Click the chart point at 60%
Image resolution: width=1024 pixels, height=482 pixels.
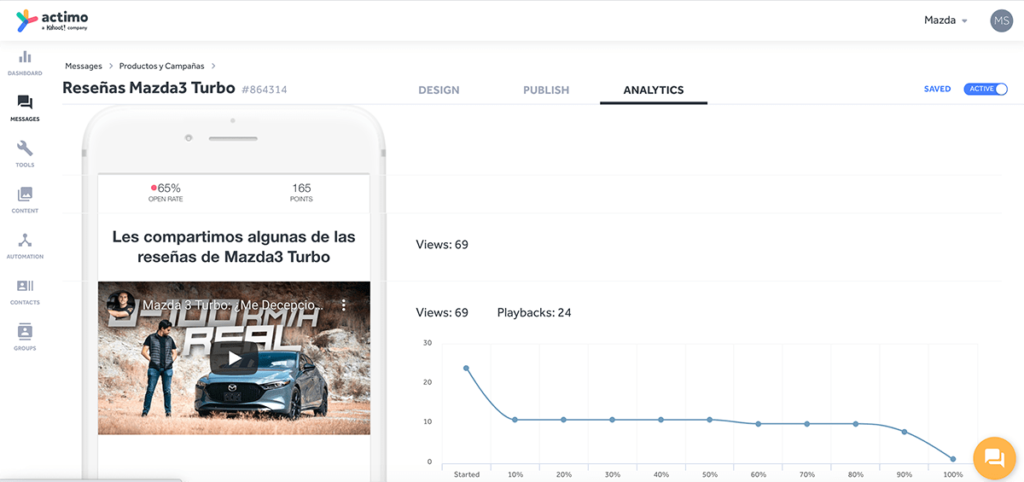(758, 424)
